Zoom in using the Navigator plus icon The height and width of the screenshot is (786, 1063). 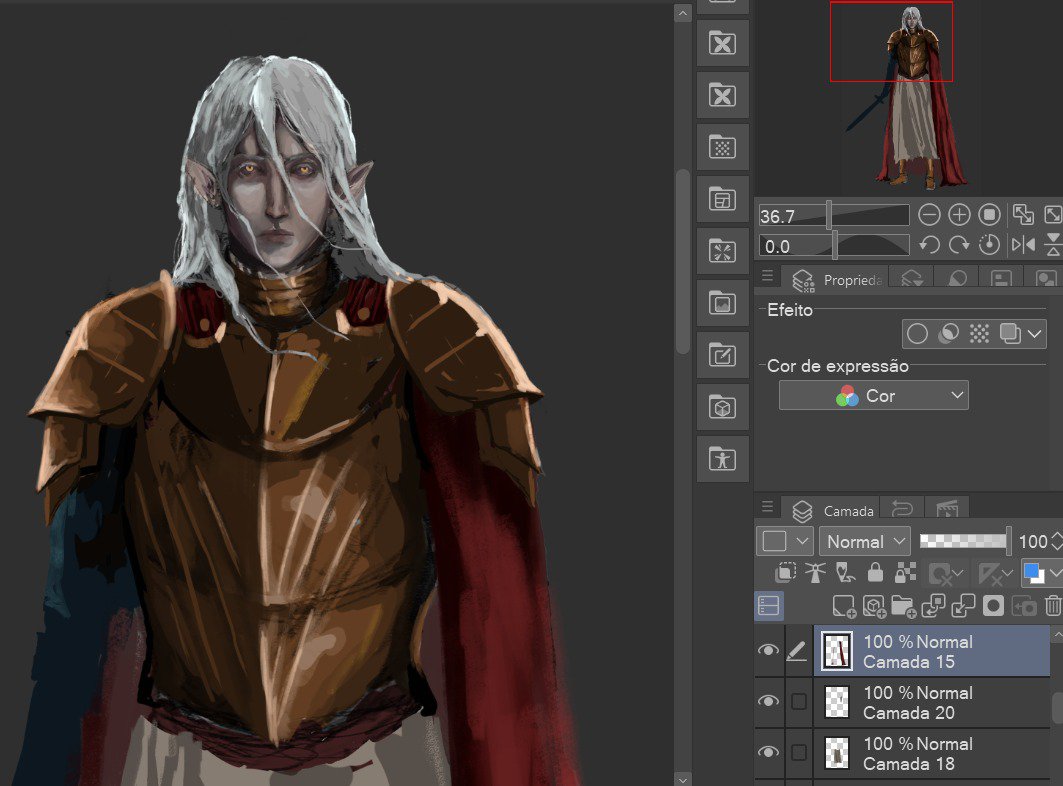coord(959,216)
